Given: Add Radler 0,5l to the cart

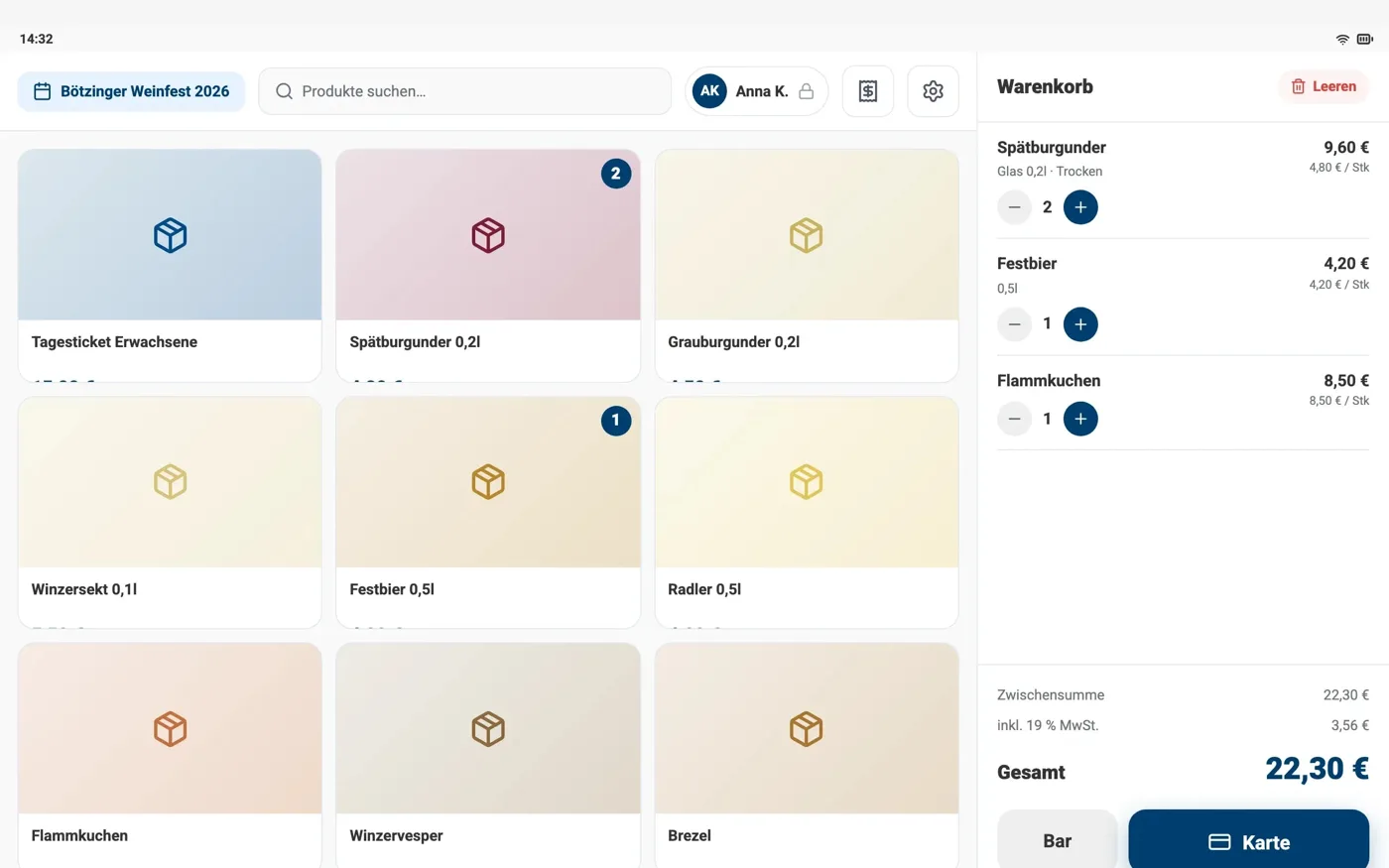Looking at the screenshot, I should click(807, 513).
